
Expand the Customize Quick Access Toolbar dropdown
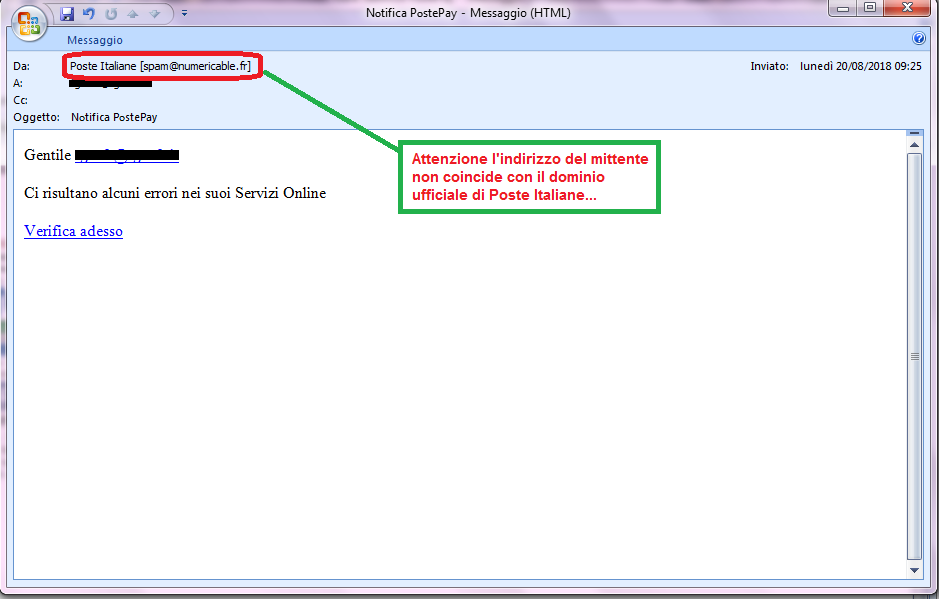184,13
